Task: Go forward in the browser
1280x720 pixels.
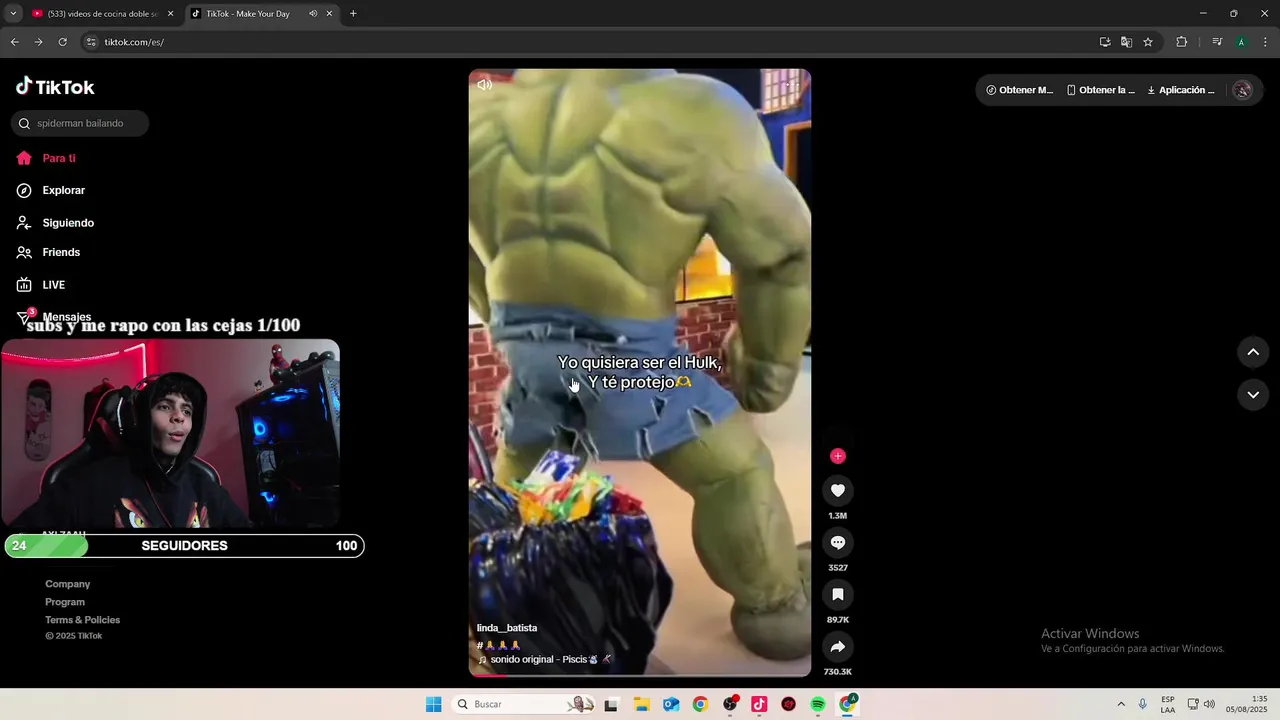Action: (x=38, y=42)
